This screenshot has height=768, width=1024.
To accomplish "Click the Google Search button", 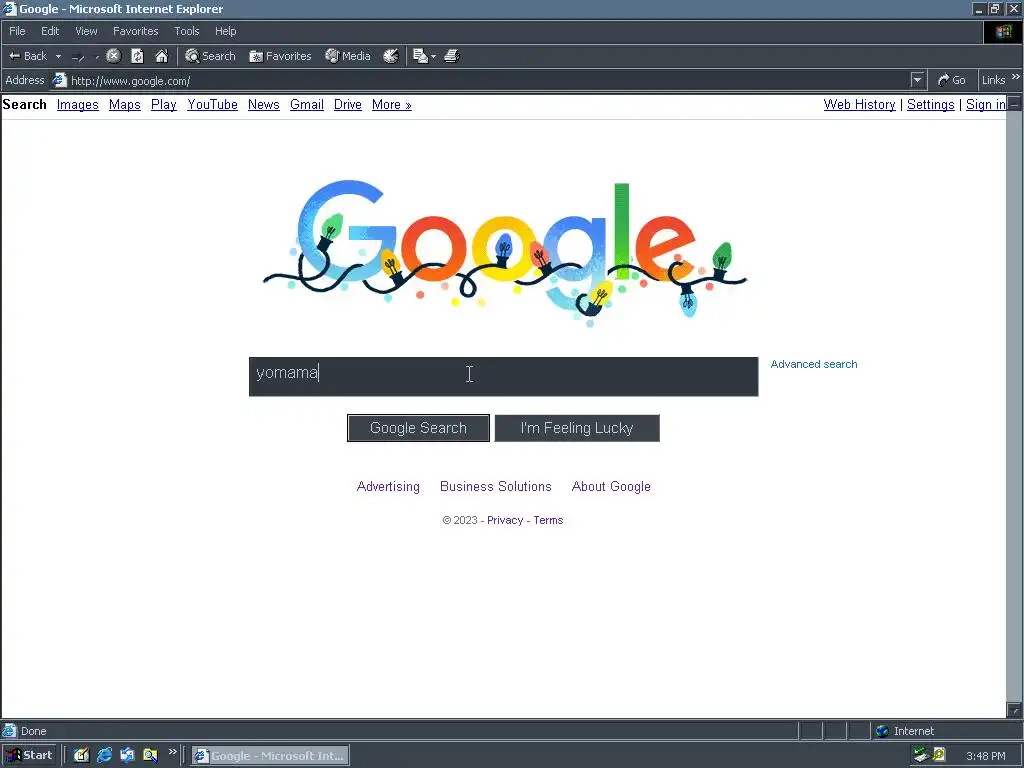I will click(418, 428).
